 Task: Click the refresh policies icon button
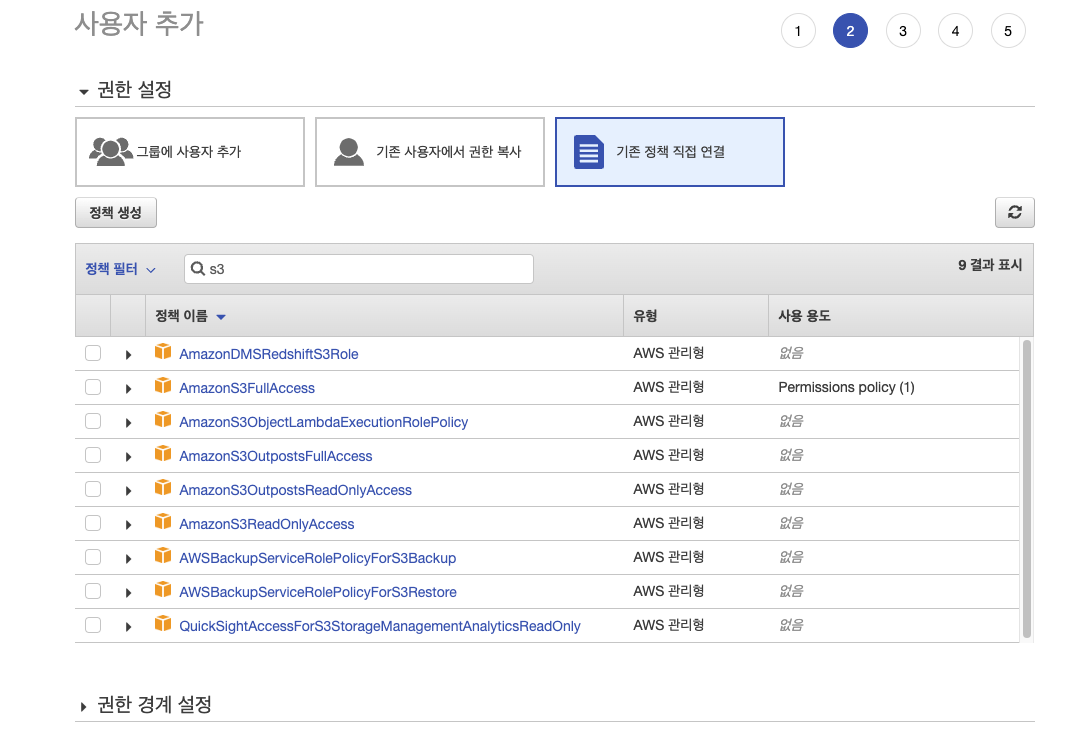(1014, 212)
